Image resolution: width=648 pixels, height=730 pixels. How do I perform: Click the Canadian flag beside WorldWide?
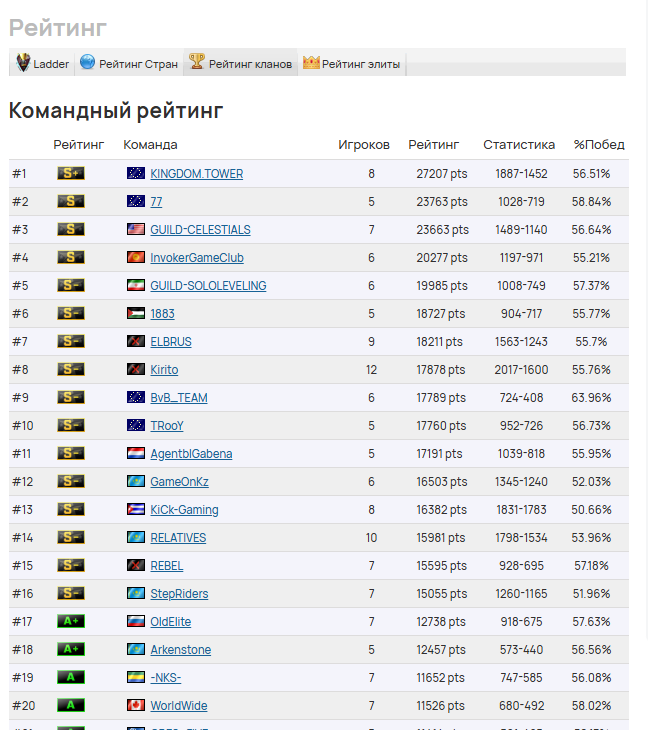136,705
